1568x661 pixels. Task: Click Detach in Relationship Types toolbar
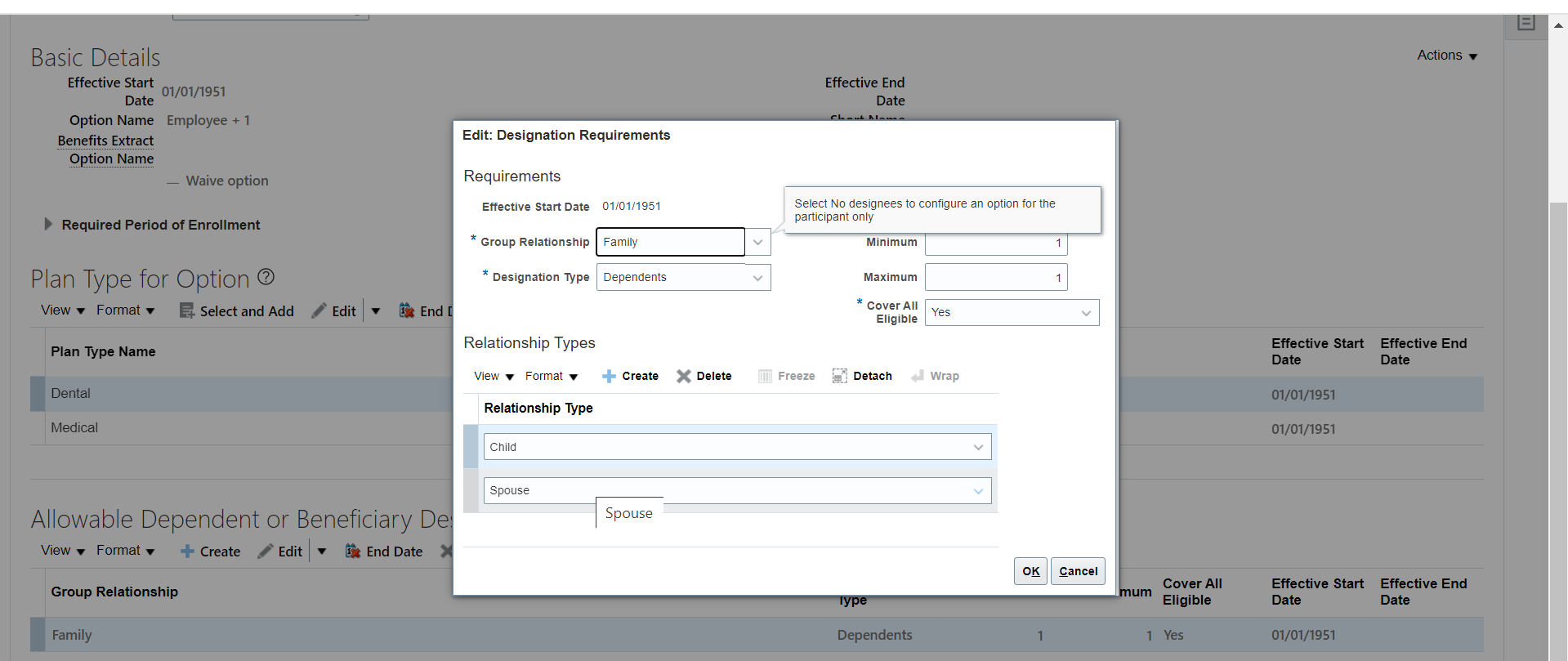(862, 376)
